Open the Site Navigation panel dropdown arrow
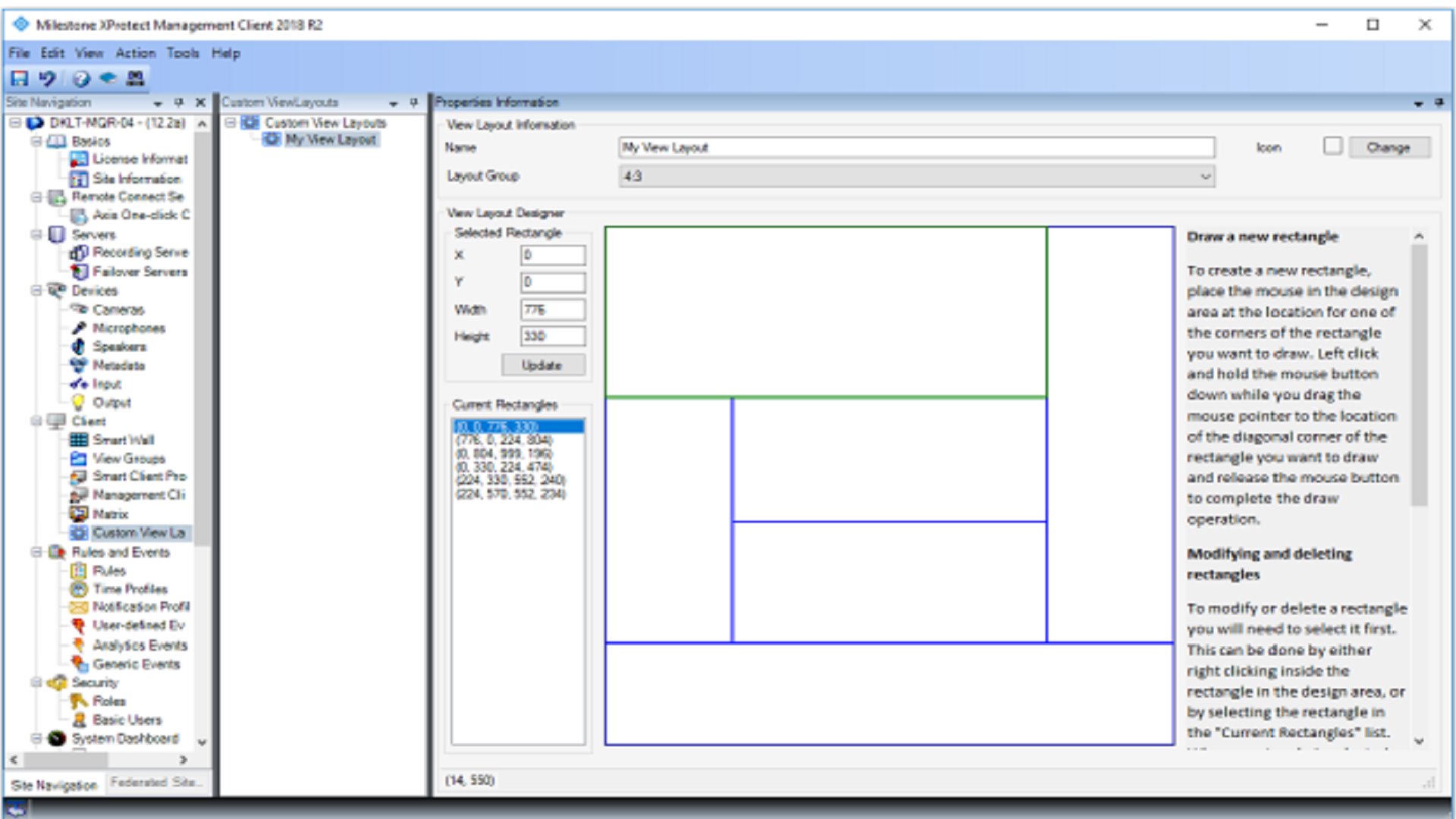The height and width of the screenshot is (819, 1456). coord(158,103)
